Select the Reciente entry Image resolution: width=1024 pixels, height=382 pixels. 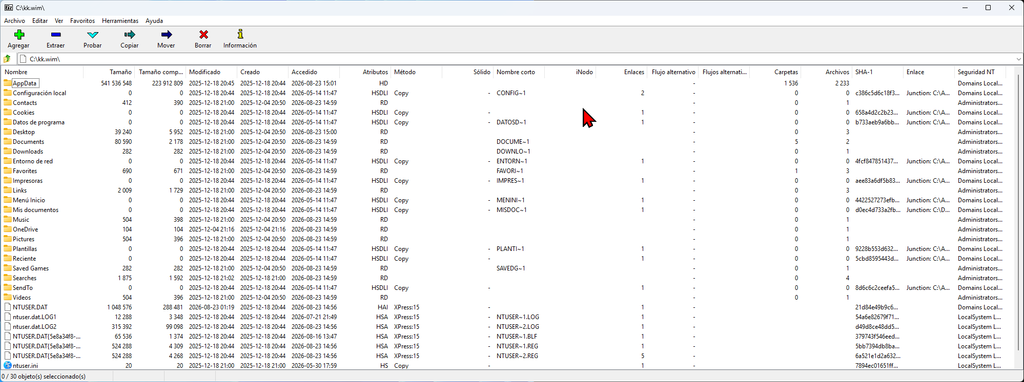pyautogui.click(x=25, y=259)
